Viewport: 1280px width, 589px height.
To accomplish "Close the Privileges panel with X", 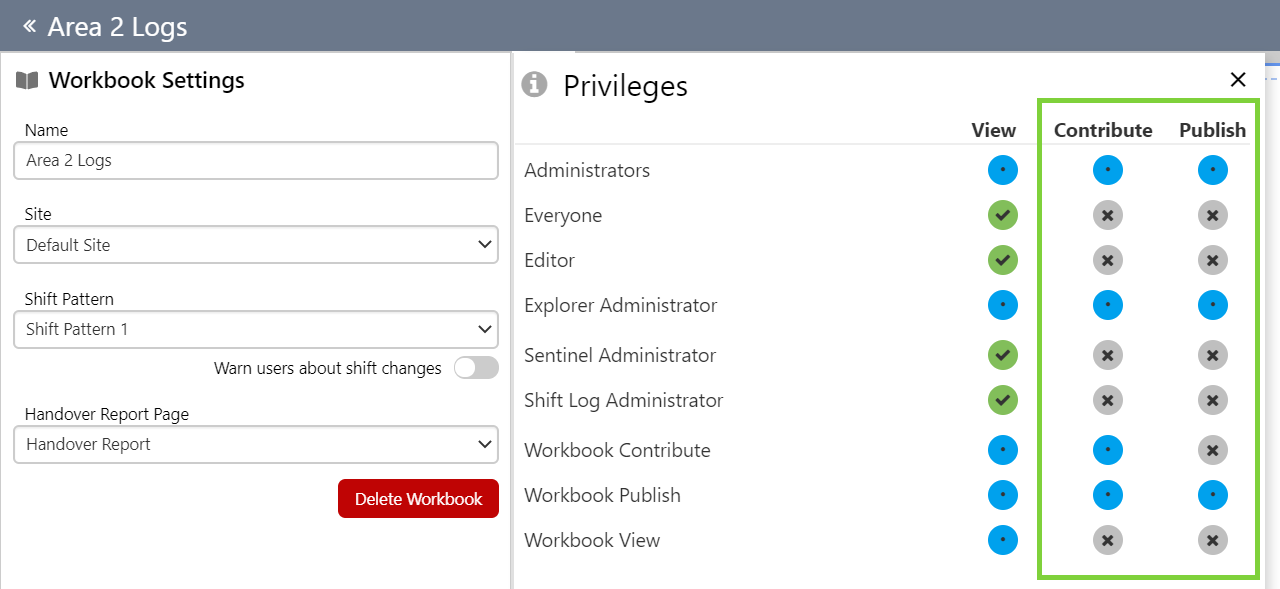I will tap(1238, 80).
